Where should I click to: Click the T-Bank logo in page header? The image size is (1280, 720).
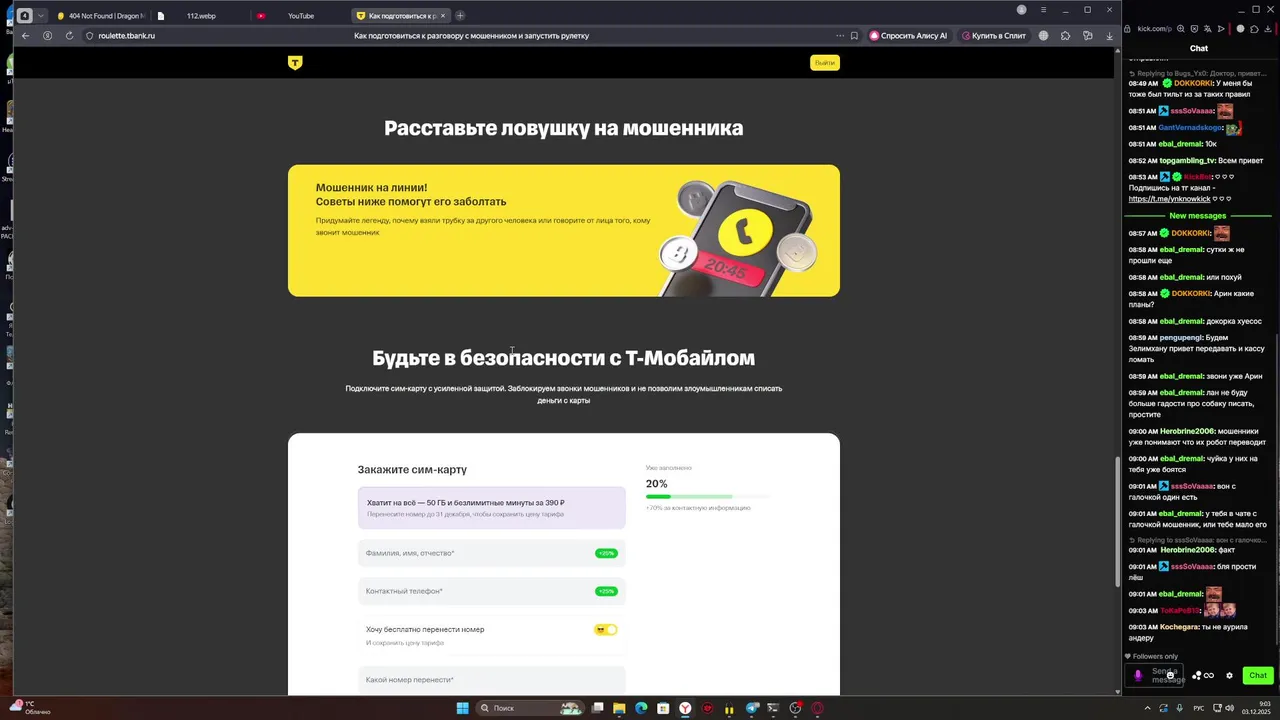[x=295, y=62]
